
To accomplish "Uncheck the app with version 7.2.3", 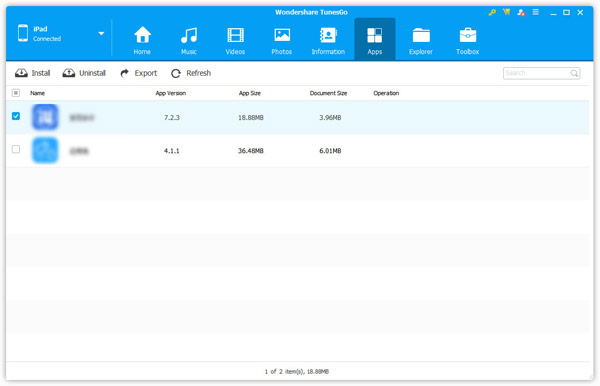I will 16,116.
